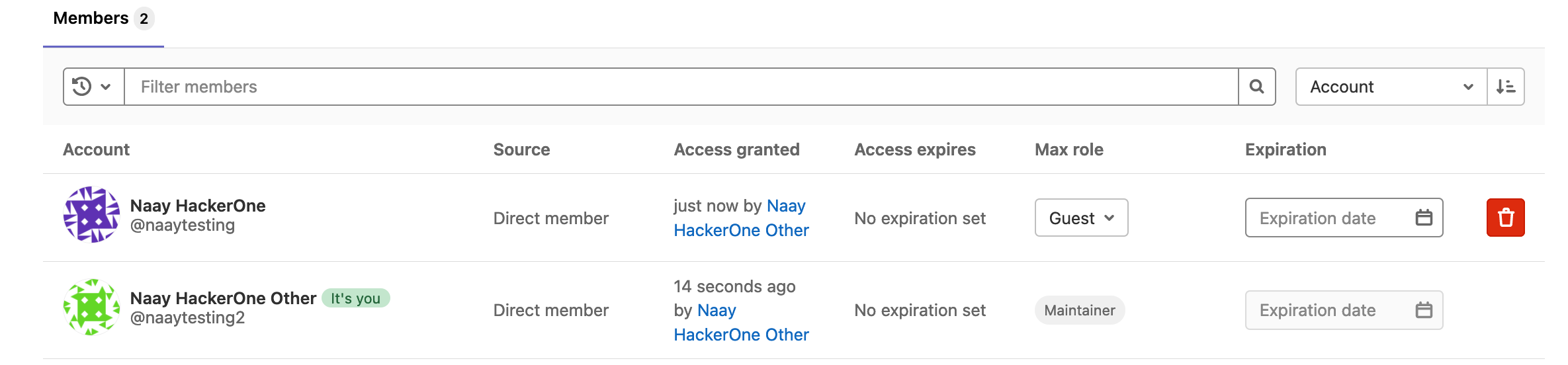Switch to the Members tab
The width and height of the screenshot is (1568, 365).
click(91, 19)
